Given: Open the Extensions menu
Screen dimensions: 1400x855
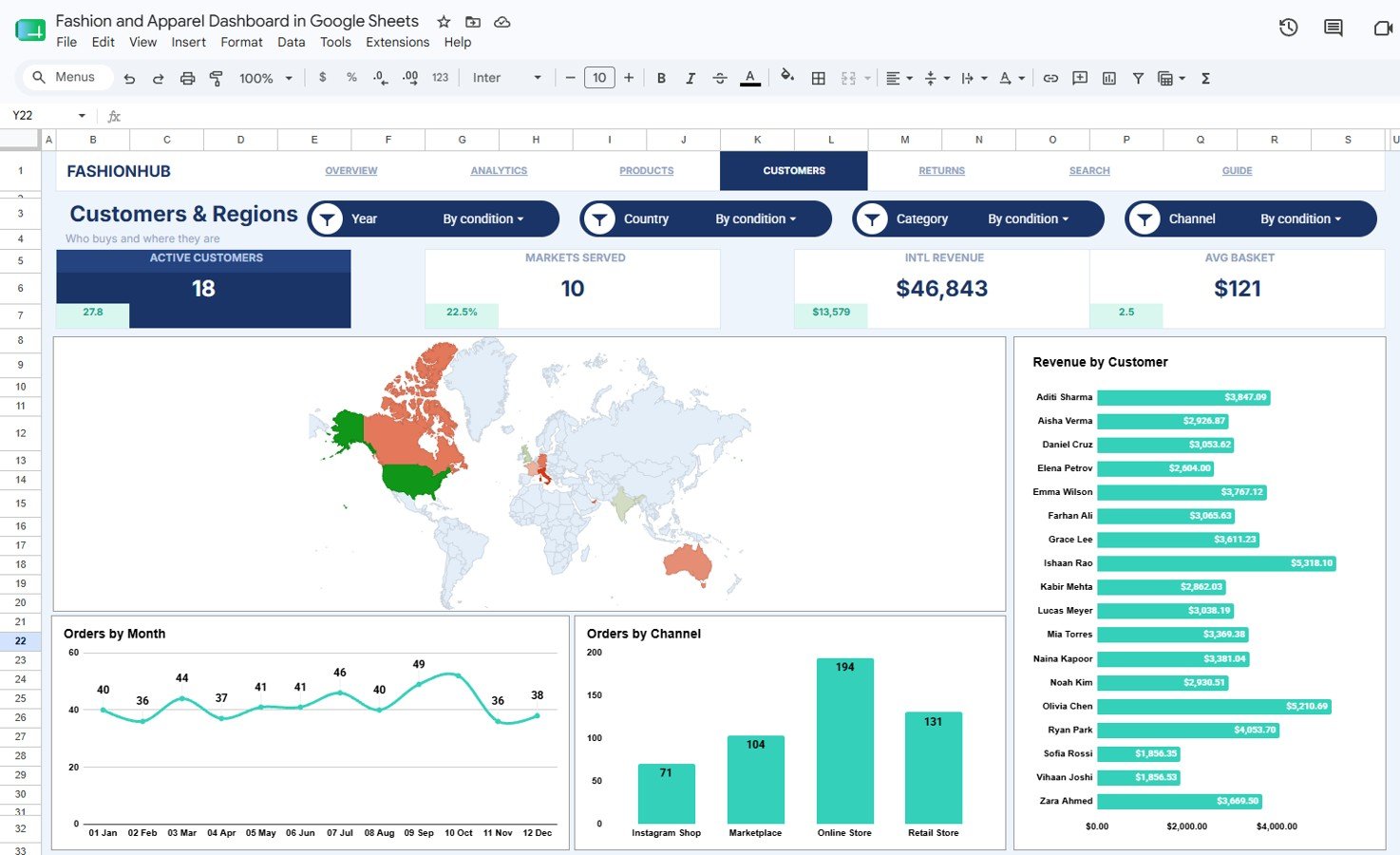Looking at the screenshot, I should click(397, 43).
